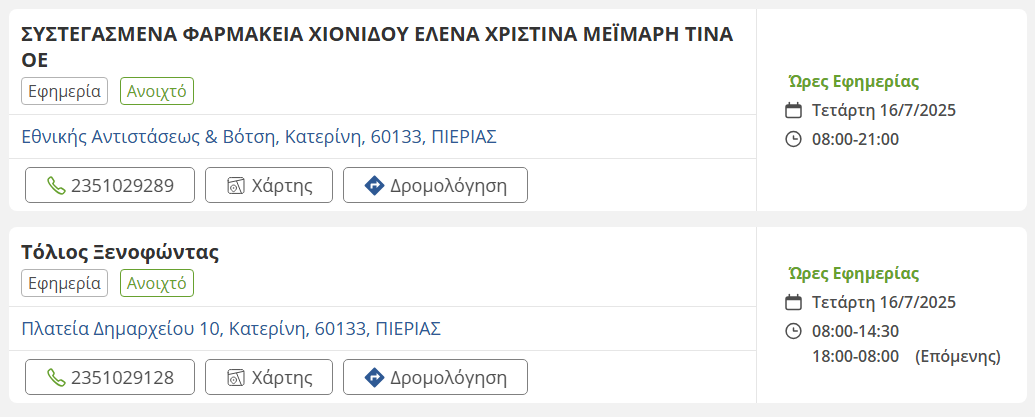The height and width of the screenshot is (417, 1035).
Task: Click directions arrow icon in first card
Action: pos(374,185)
